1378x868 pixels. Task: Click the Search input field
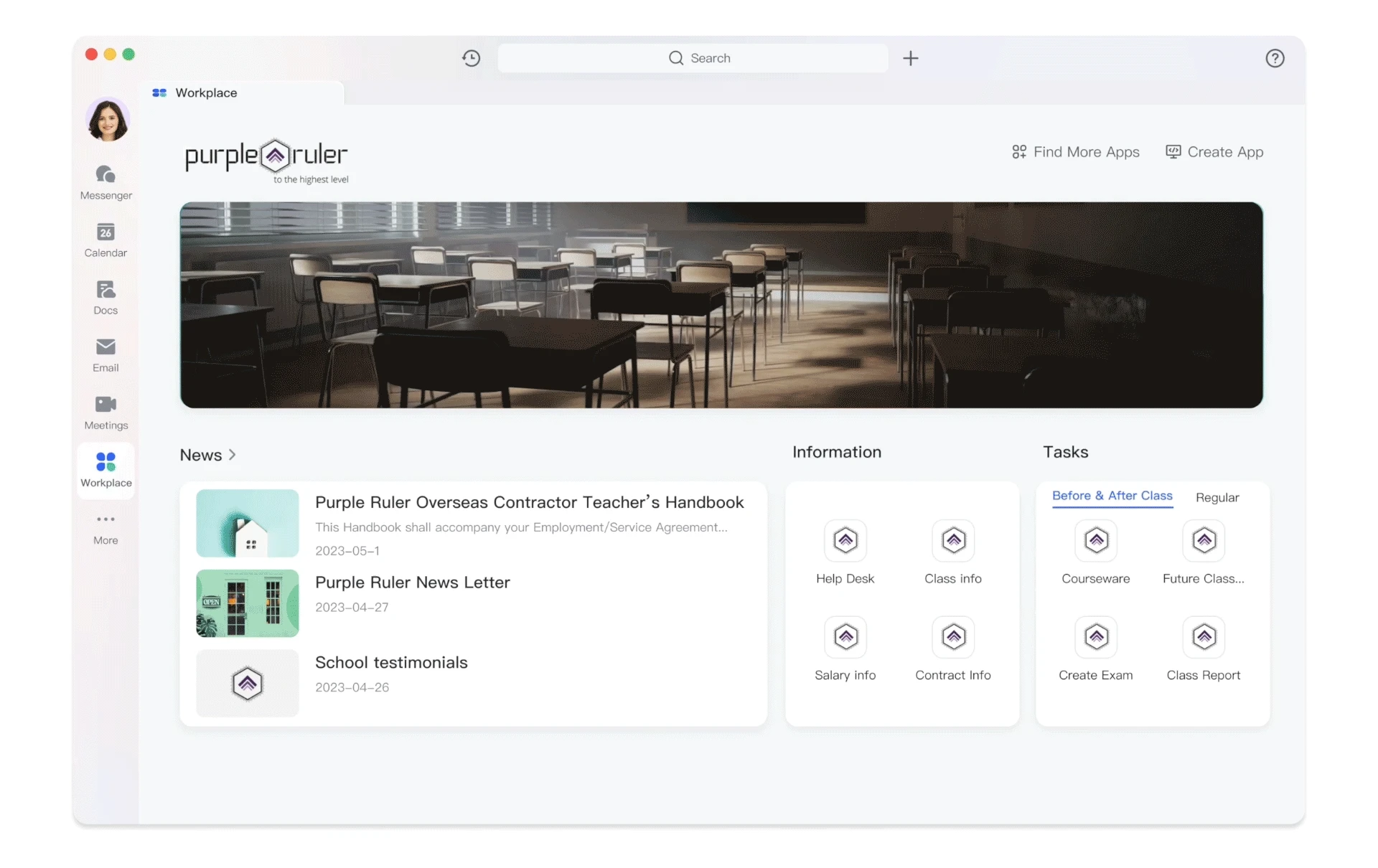(693, 58)
